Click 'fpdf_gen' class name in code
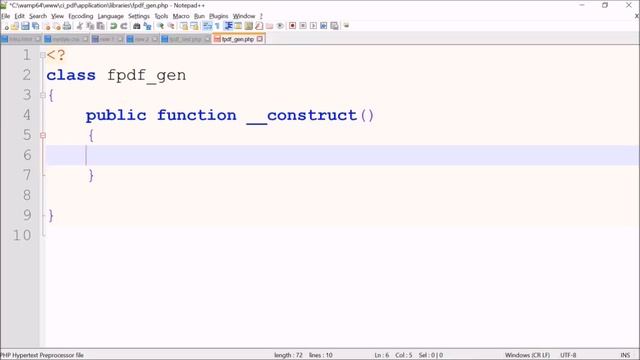The image size is (640, 360). coord(147,76)
